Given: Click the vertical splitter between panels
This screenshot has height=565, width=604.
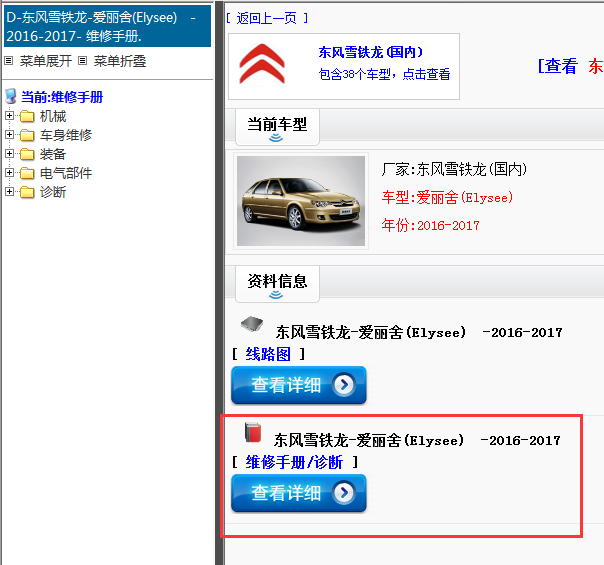Looking at the screenshot, I should 220,283.
